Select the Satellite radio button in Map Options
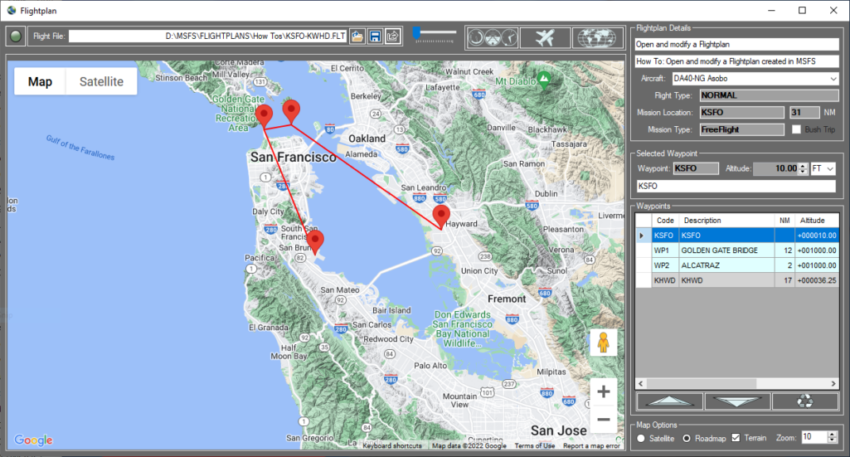The image size is (850, 457). 641,438
